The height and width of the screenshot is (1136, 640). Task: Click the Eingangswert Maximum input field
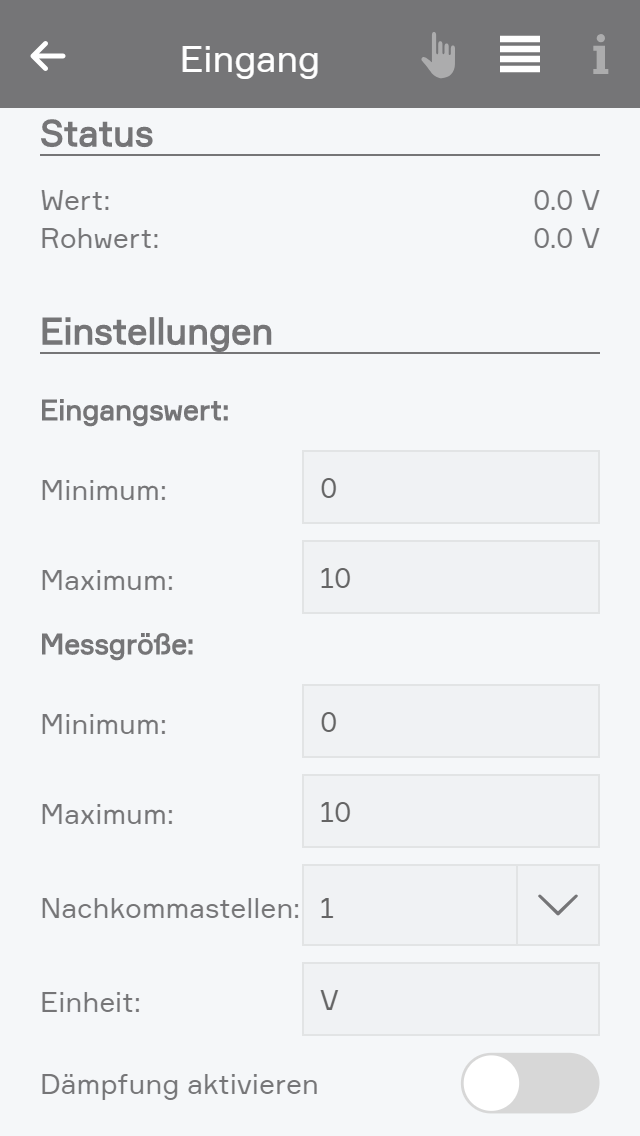tap(451, 577)
